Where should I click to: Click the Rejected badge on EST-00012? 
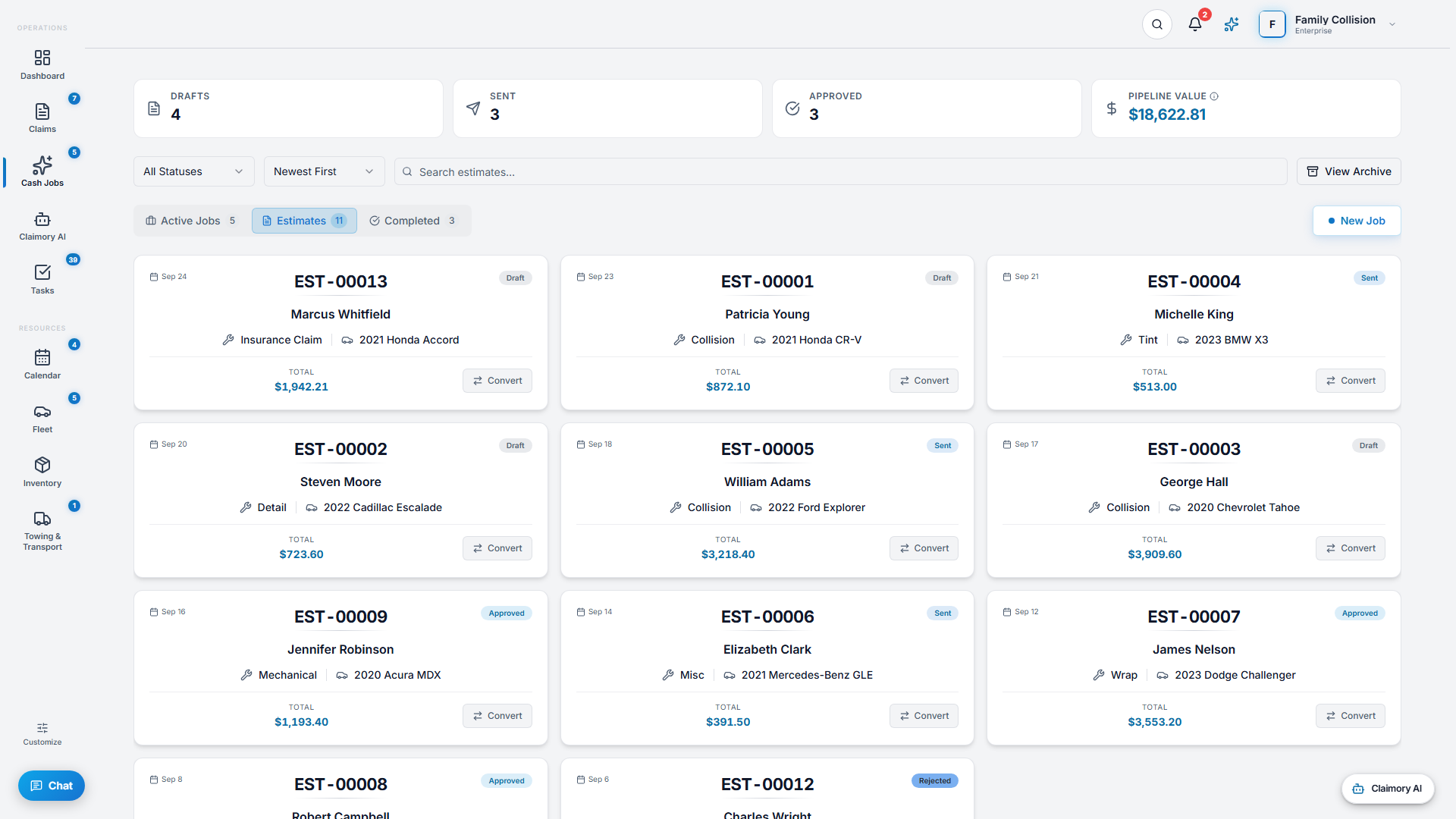pos(934,781)
